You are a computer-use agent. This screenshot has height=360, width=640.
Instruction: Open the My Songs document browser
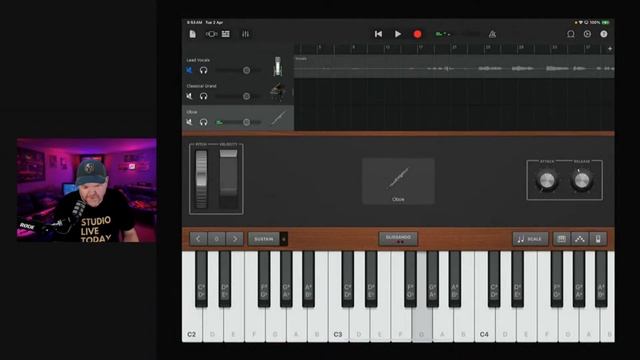(193, 34)
